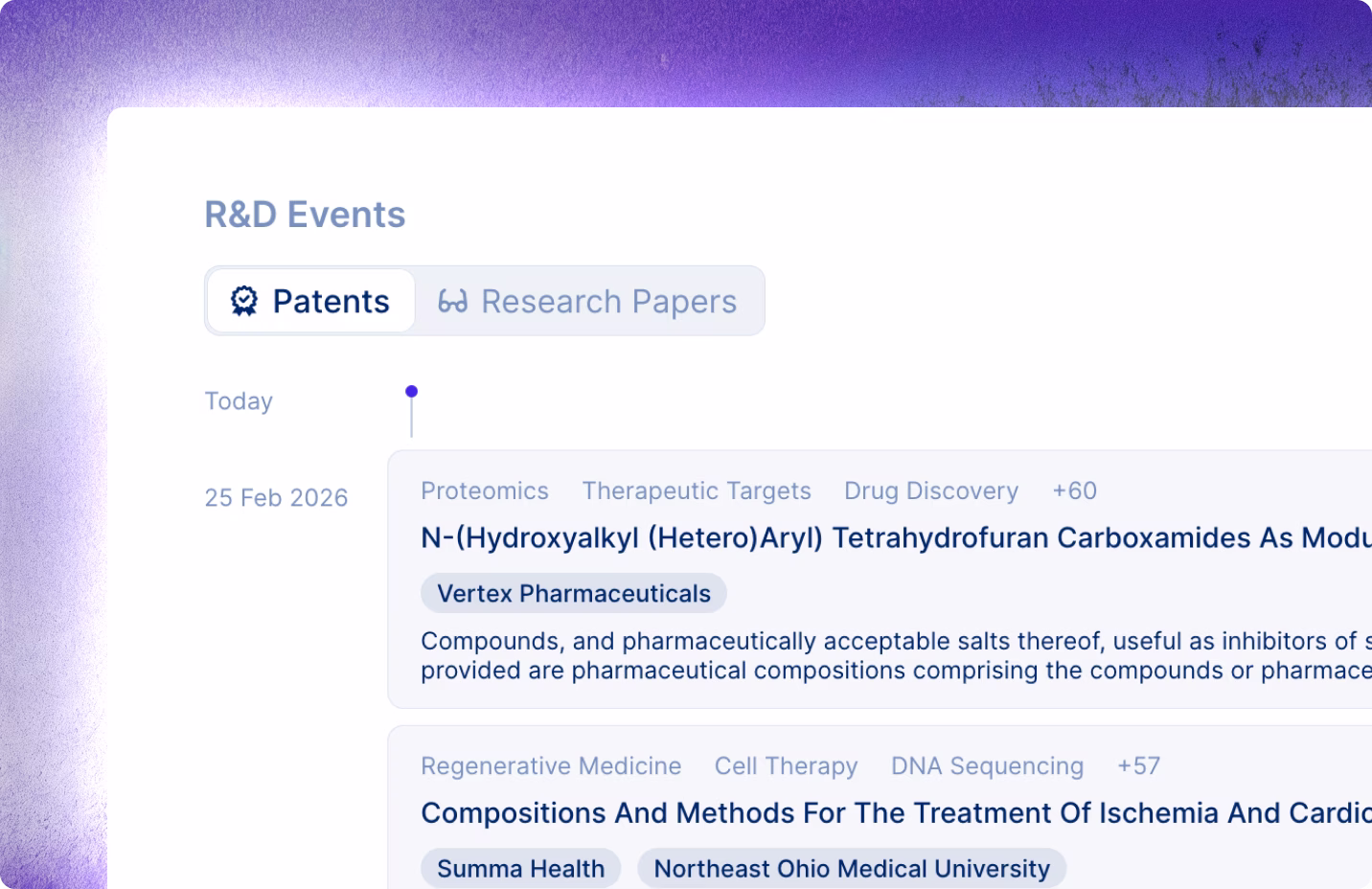Screen dimensions: 1372x889
Task: Click the Research Papers glasses icon
Action: click(452, 302)
